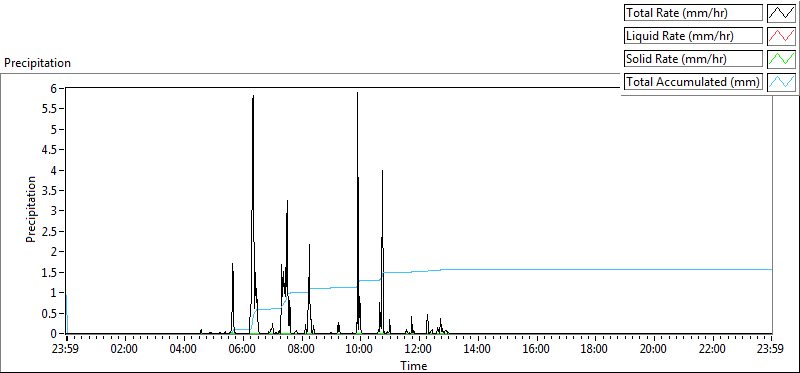Image resolution: width=800 pixels, height=373 pixels.
Task: Click the Liquid Rate red line legend icon
Action: (782, 35)
